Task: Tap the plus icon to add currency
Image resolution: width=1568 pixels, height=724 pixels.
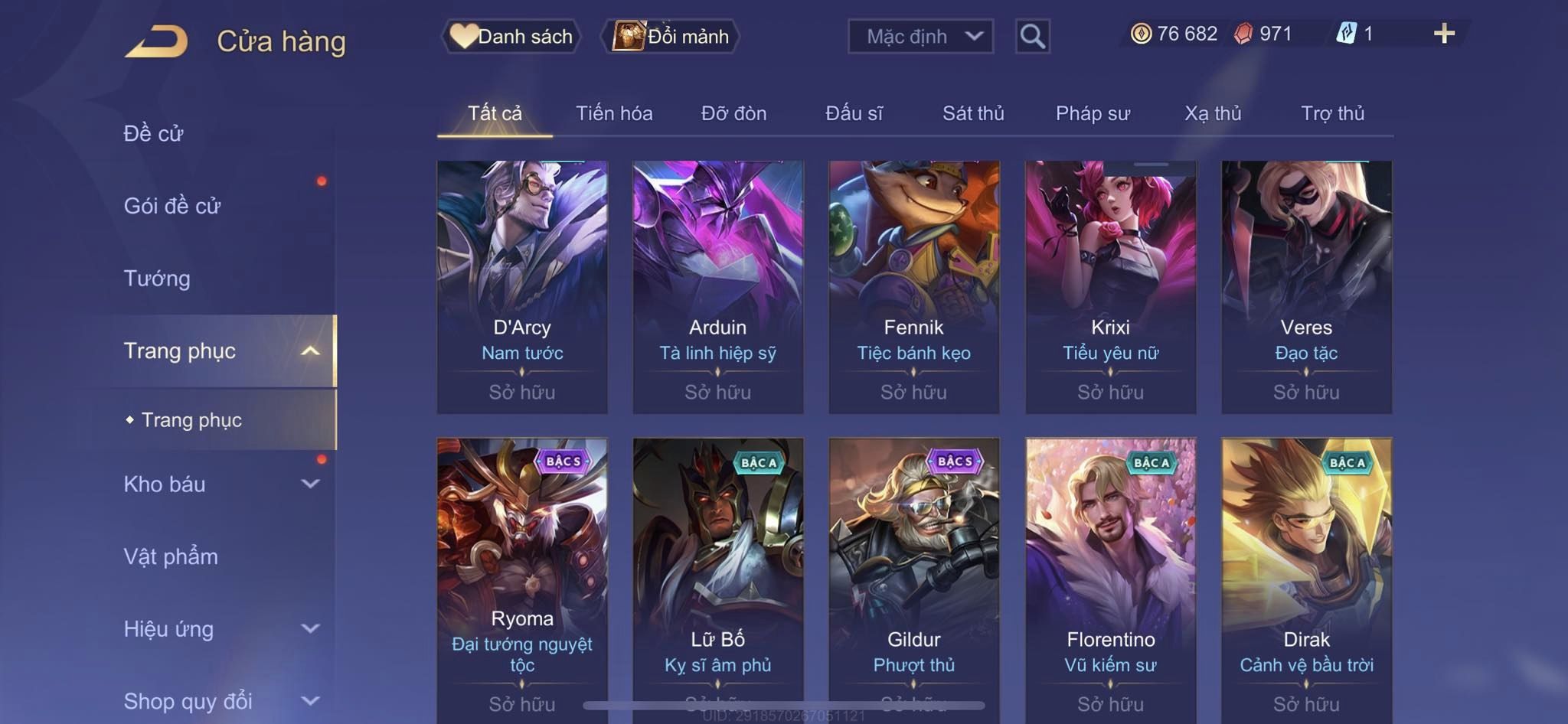Action: (1444, 34)
